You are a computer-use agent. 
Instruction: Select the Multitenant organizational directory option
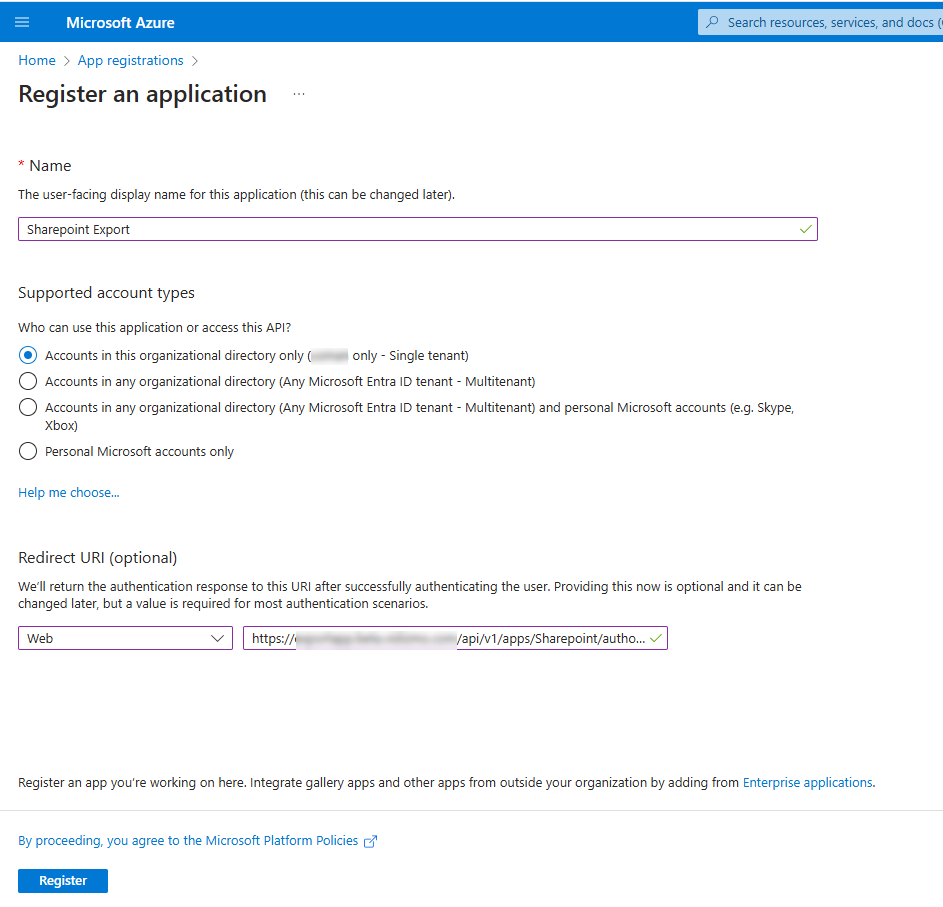click(x=28, y=381)
